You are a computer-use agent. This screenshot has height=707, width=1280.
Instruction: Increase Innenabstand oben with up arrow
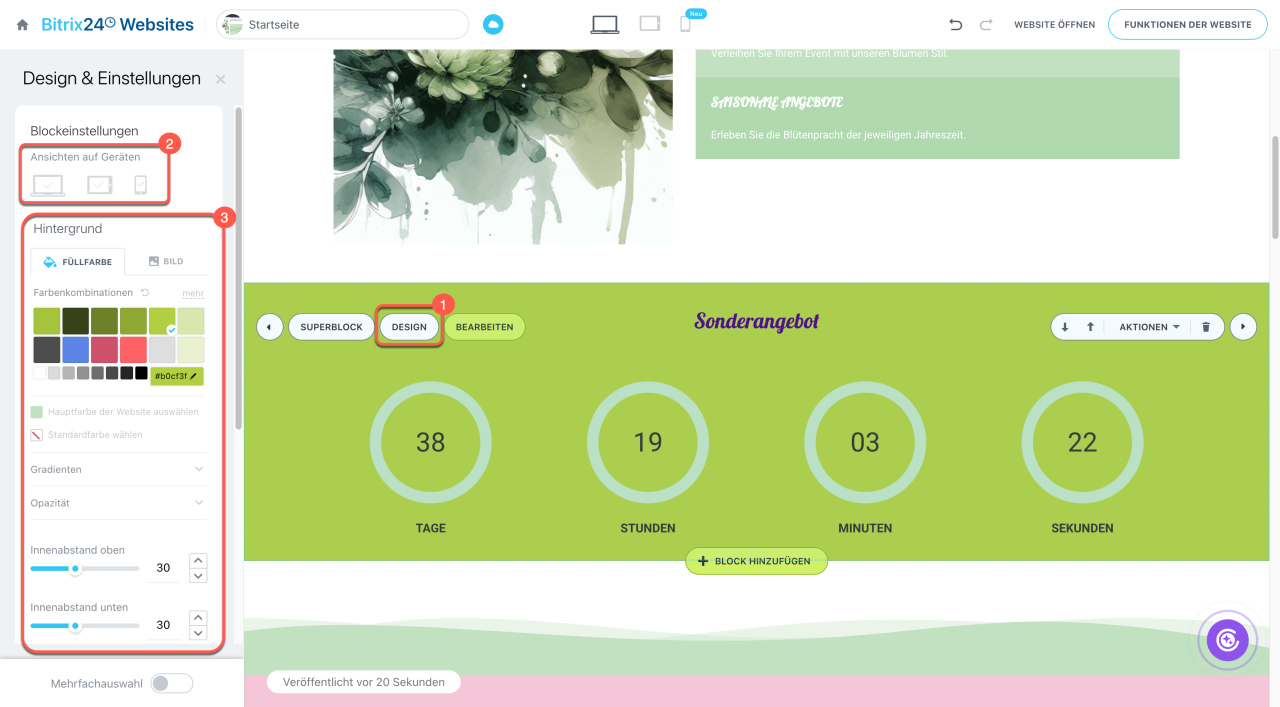(198, 560)
